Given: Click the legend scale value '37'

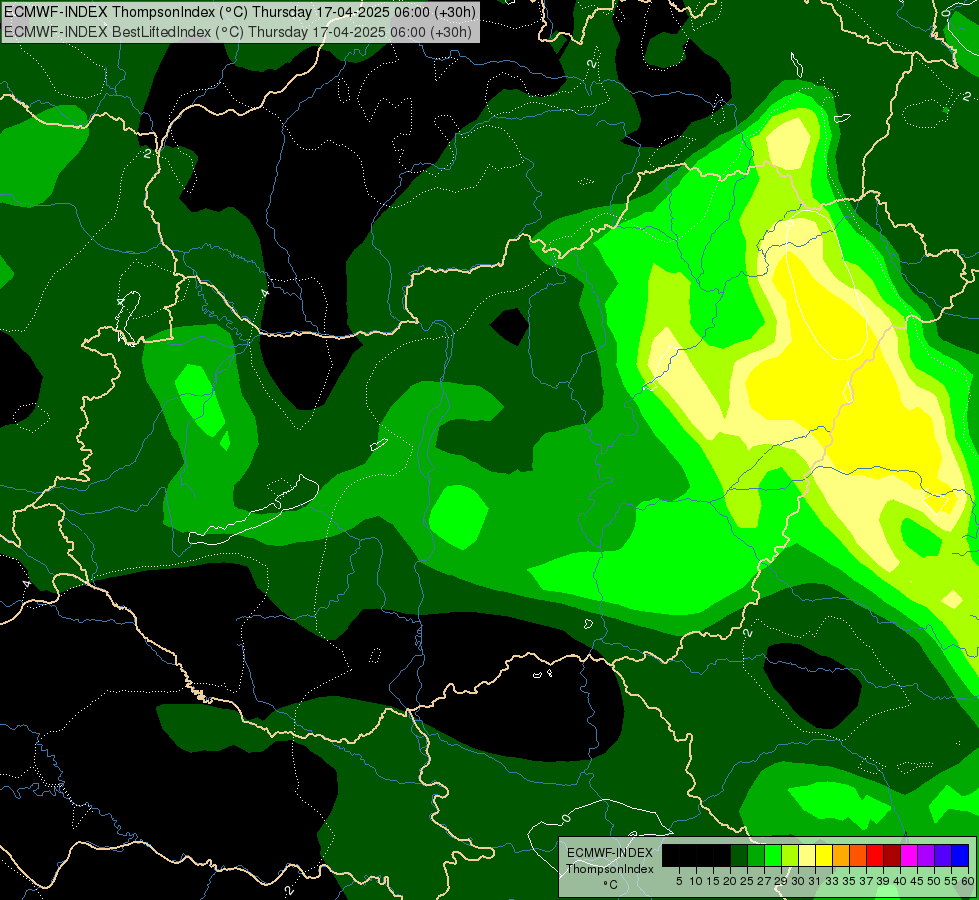Looking at the screenshot, I should tap(867, 881).
